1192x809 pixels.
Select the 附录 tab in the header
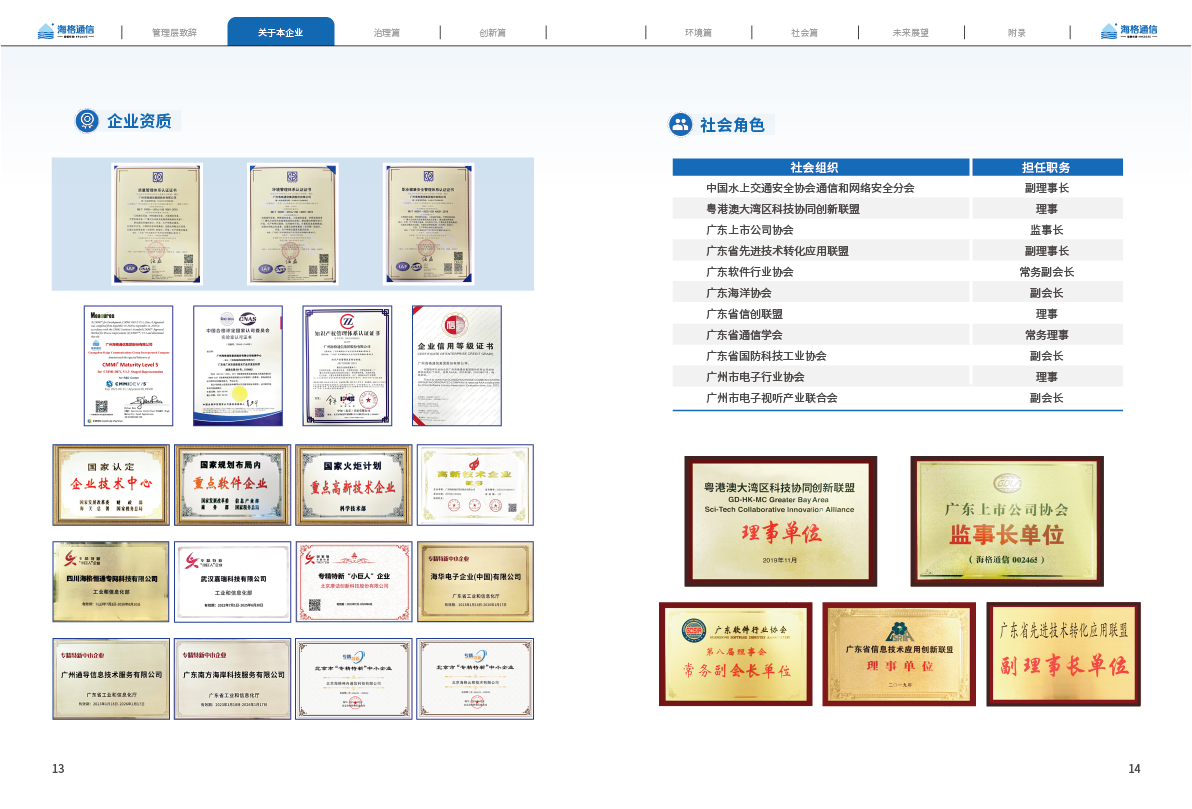1017,33
